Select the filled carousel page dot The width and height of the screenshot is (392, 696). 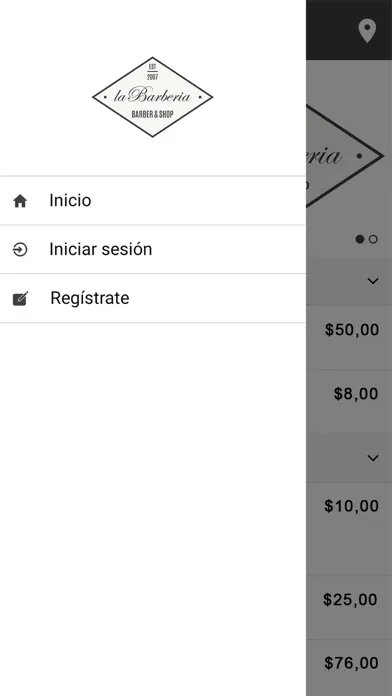click(x=360, y=239)
